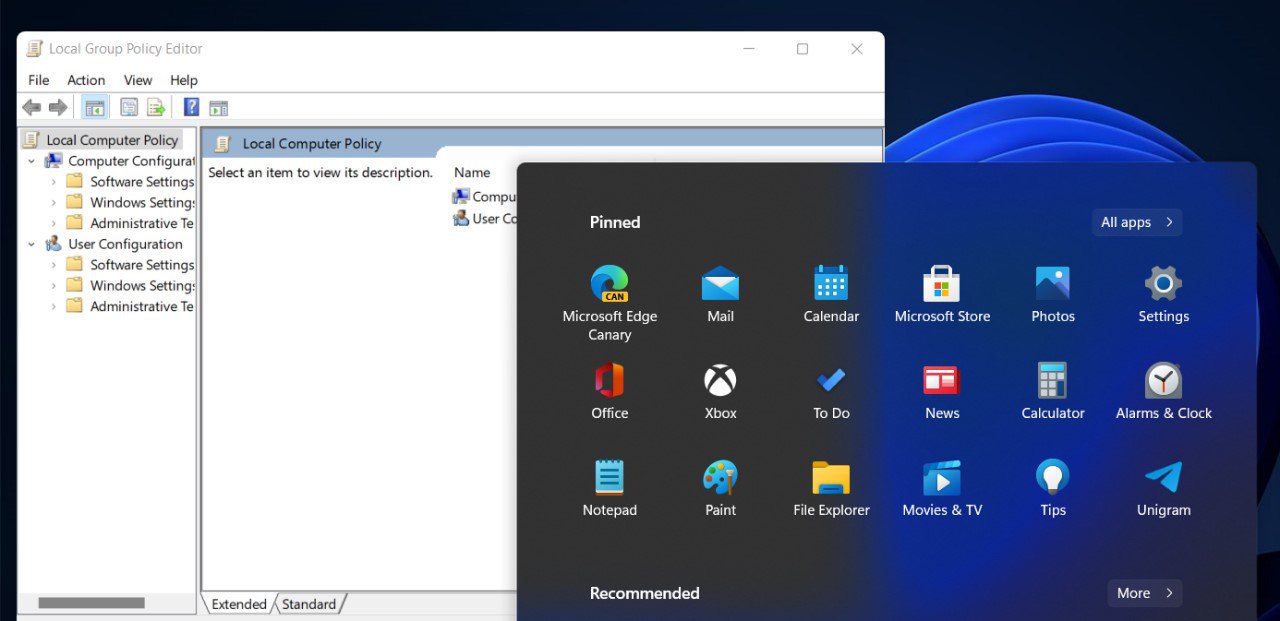Click the Back arrow in Group Policy toolbar
1280x621 pixels.
(32, 107)
